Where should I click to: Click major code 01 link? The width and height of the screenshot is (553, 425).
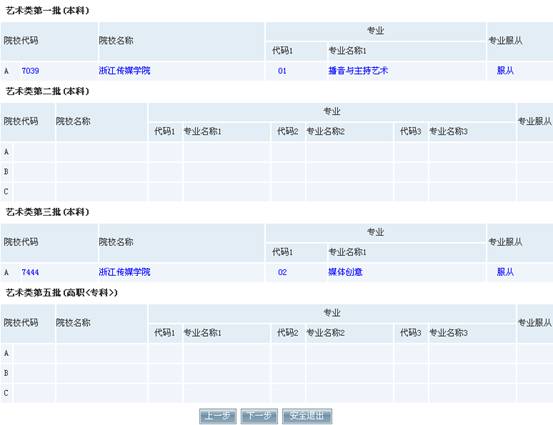282,71
